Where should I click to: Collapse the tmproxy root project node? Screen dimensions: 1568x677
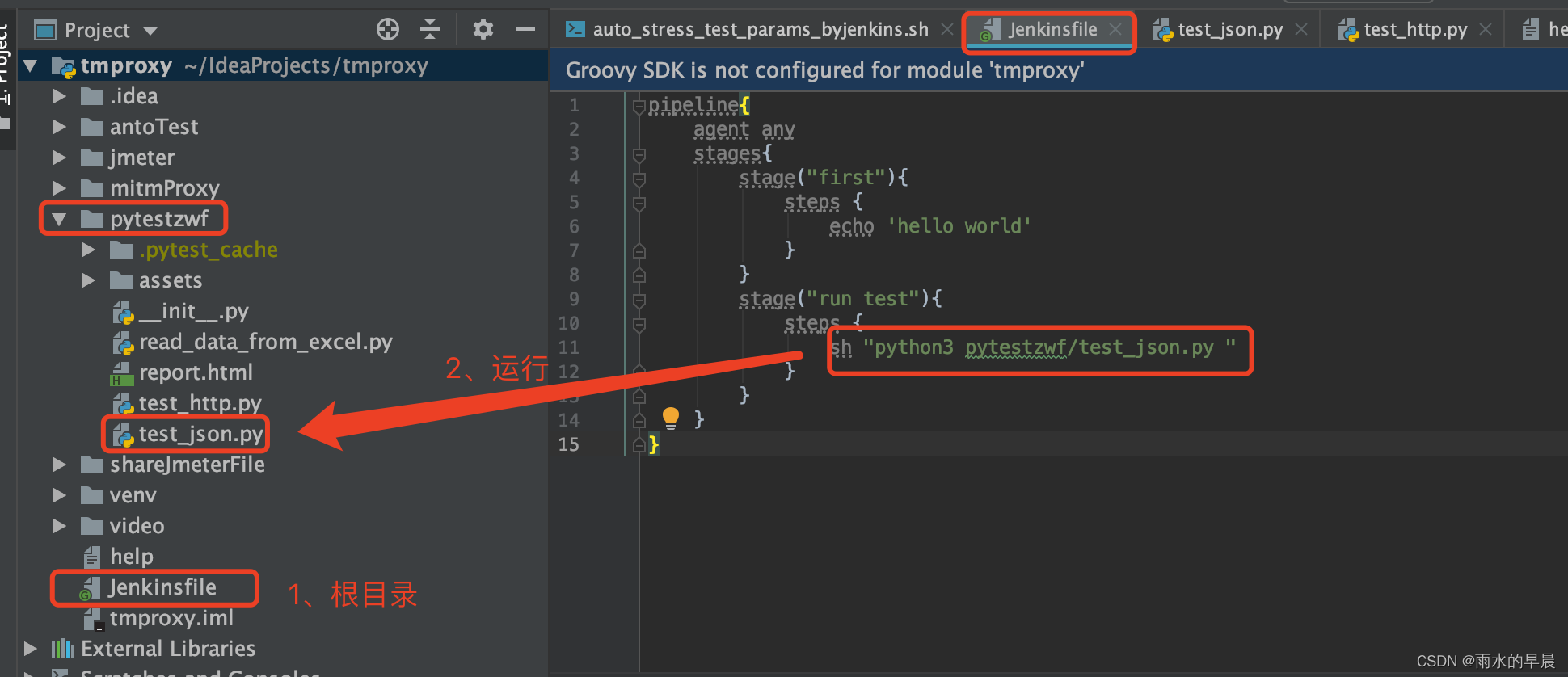(31, 65)
